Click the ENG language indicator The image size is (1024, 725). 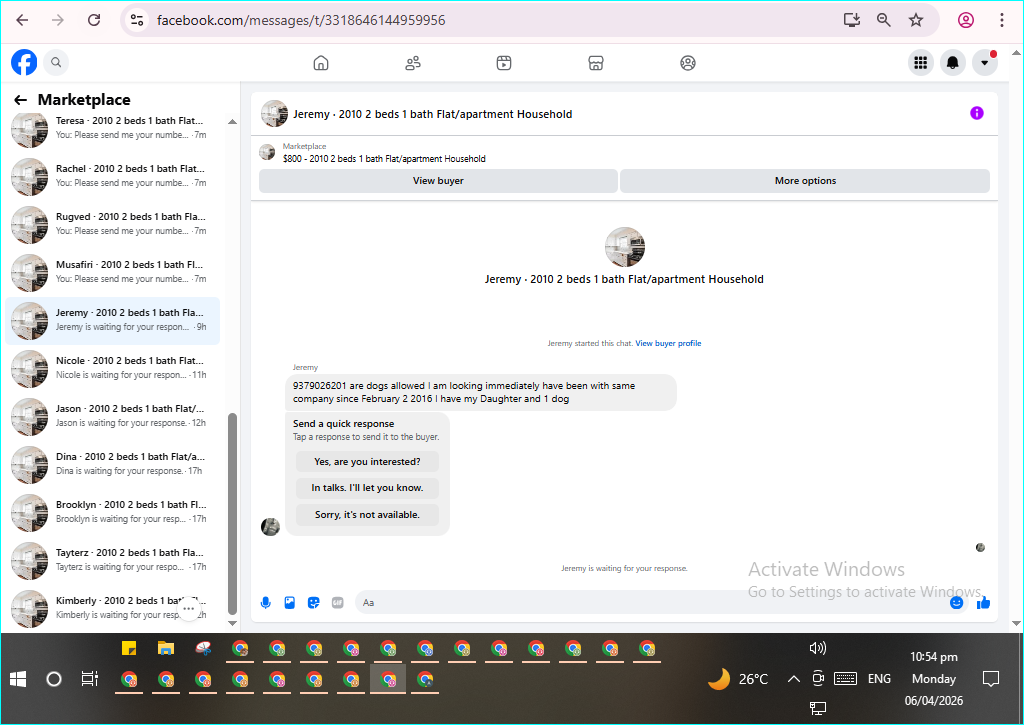(x=879, y=679)
